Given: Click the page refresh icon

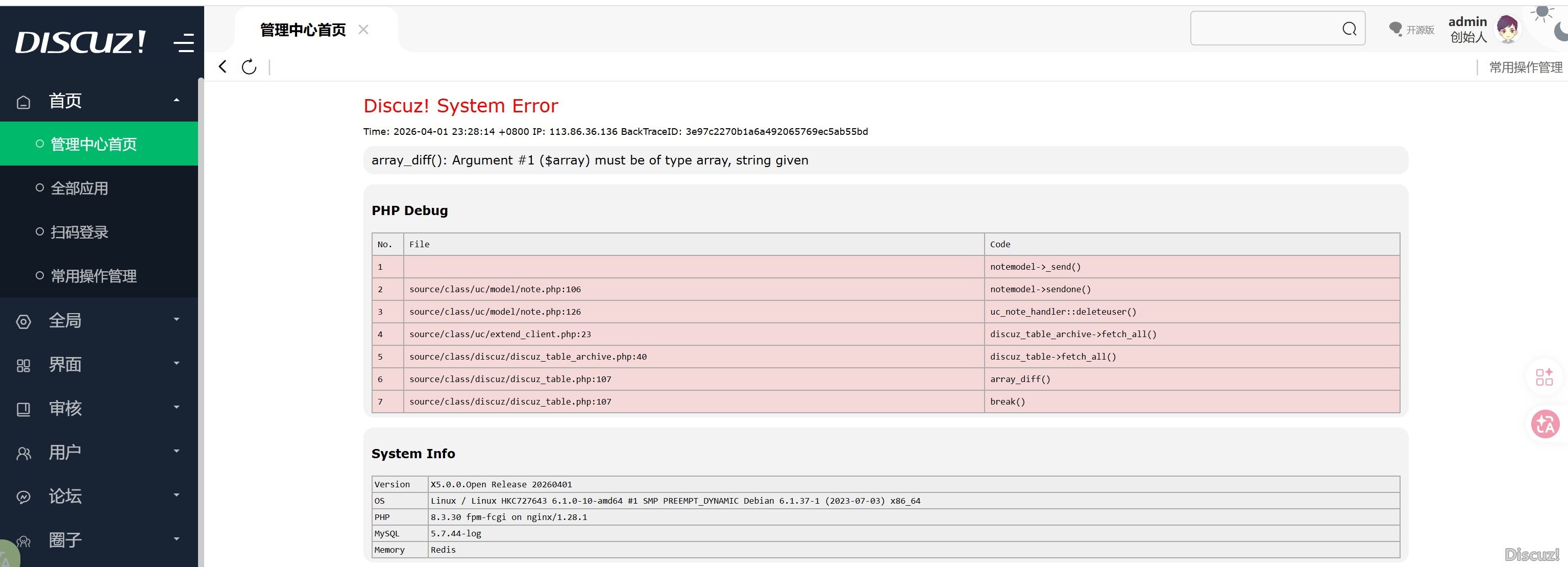Looking at the screenshot, I should (249, 67).
